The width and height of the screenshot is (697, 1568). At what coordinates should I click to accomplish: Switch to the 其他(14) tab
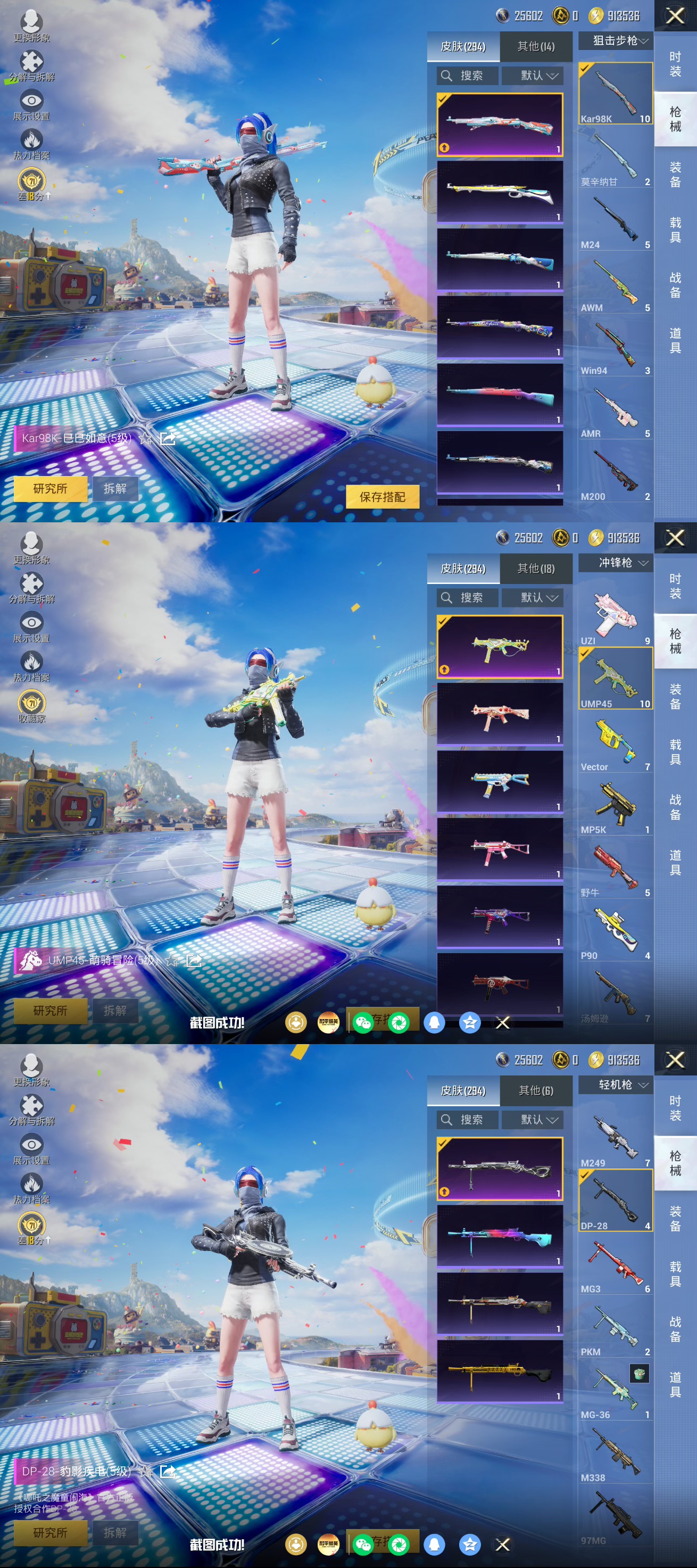coord(536,46)
